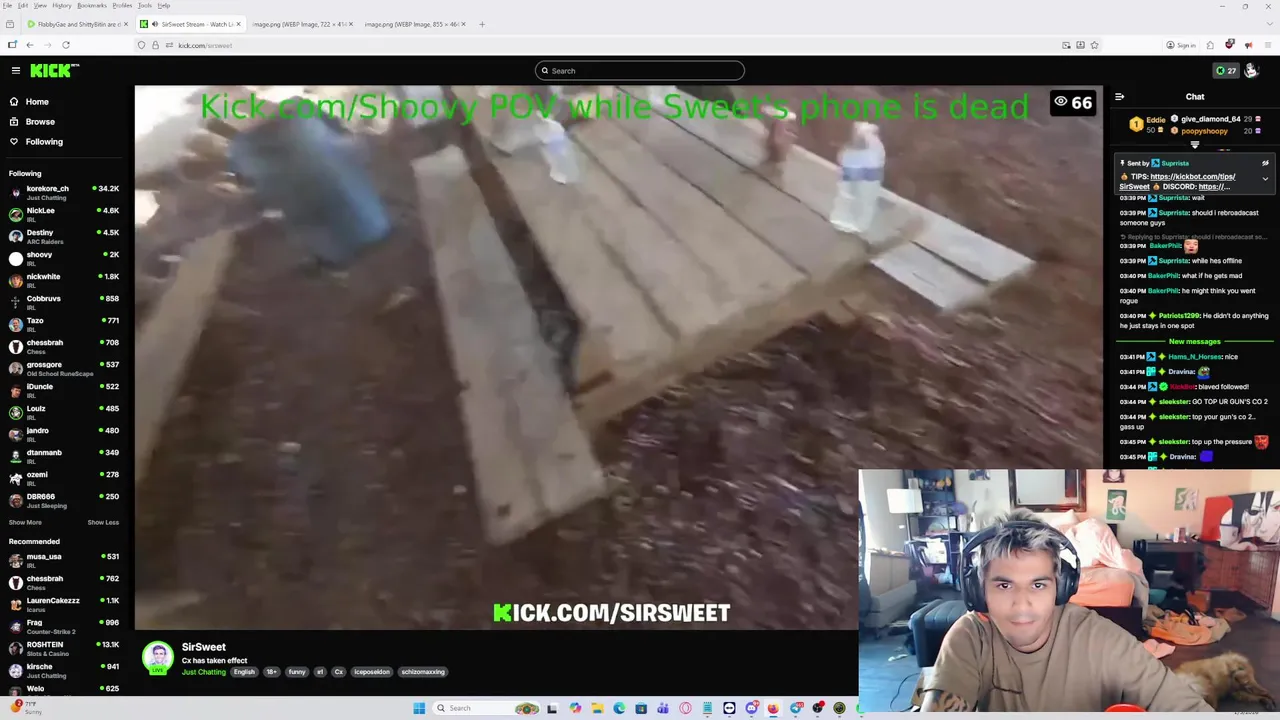Select the schizomaxxing tag
Image resolution: width=1280 pixels, height=720 pixels.
pyautogui.click(x=423, y=672)
